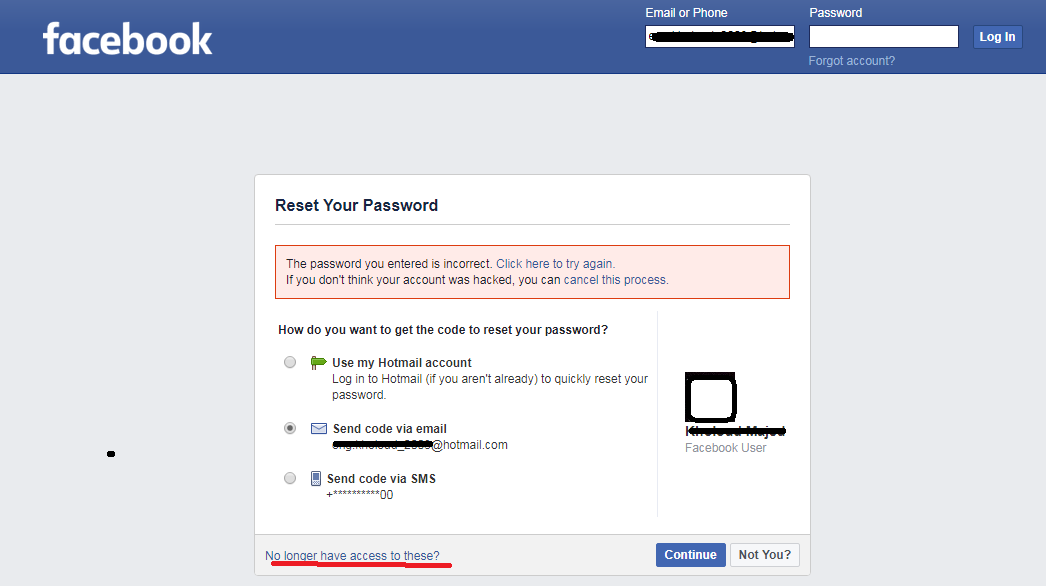The width and height of the screenshot is (1046, 586).
Task: Click the Click here to try again link
Action: point(554,264)
